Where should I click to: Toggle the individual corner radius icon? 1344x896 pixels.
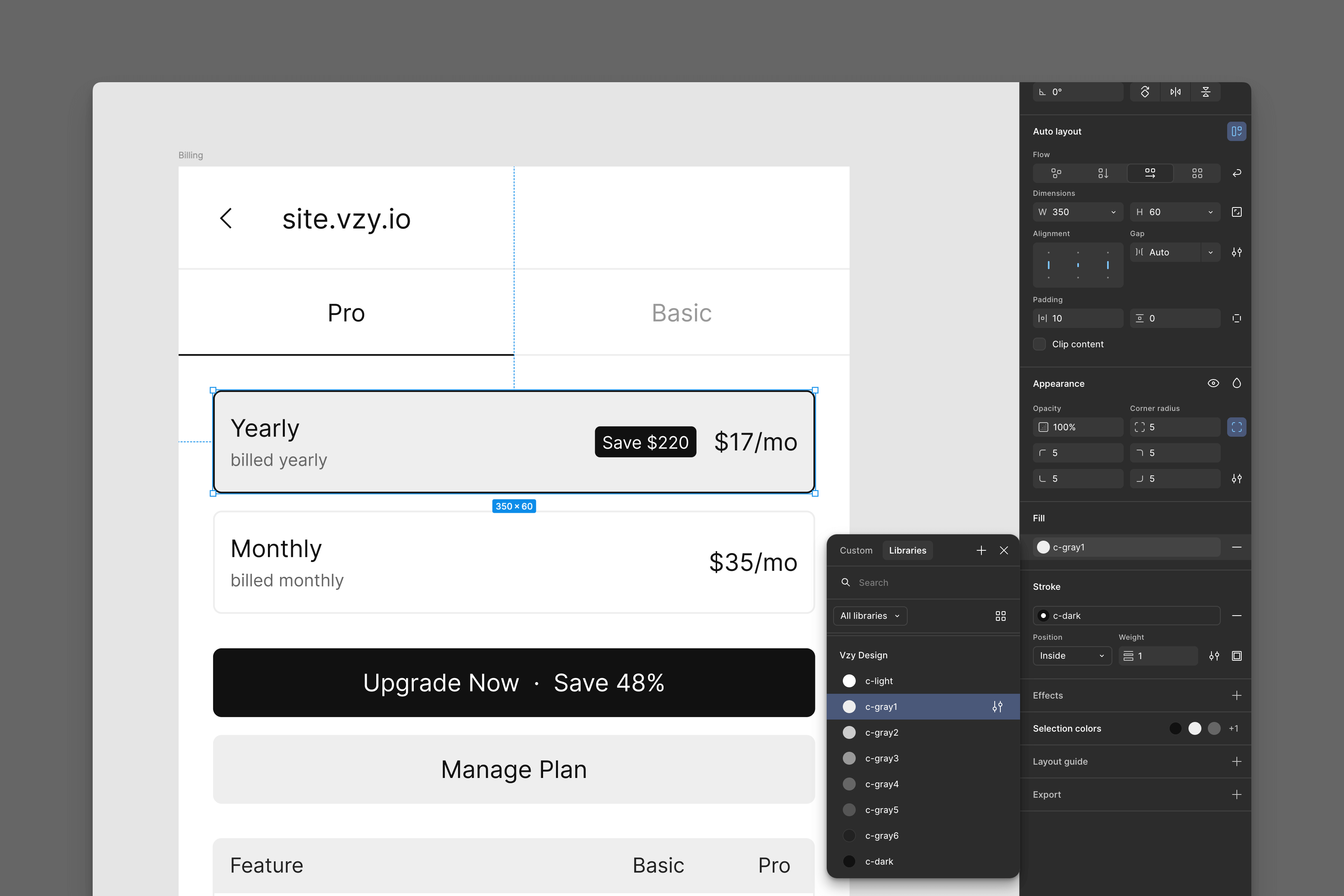(1236, 427)
